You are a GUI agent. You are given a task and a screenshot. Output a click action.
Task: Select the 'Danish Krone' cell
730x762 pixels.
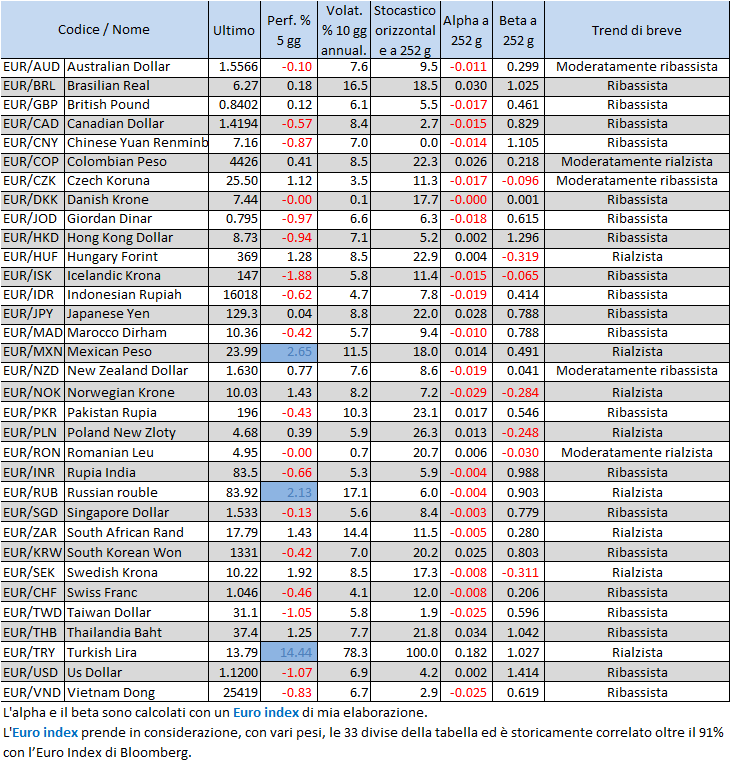click(137, 200)
